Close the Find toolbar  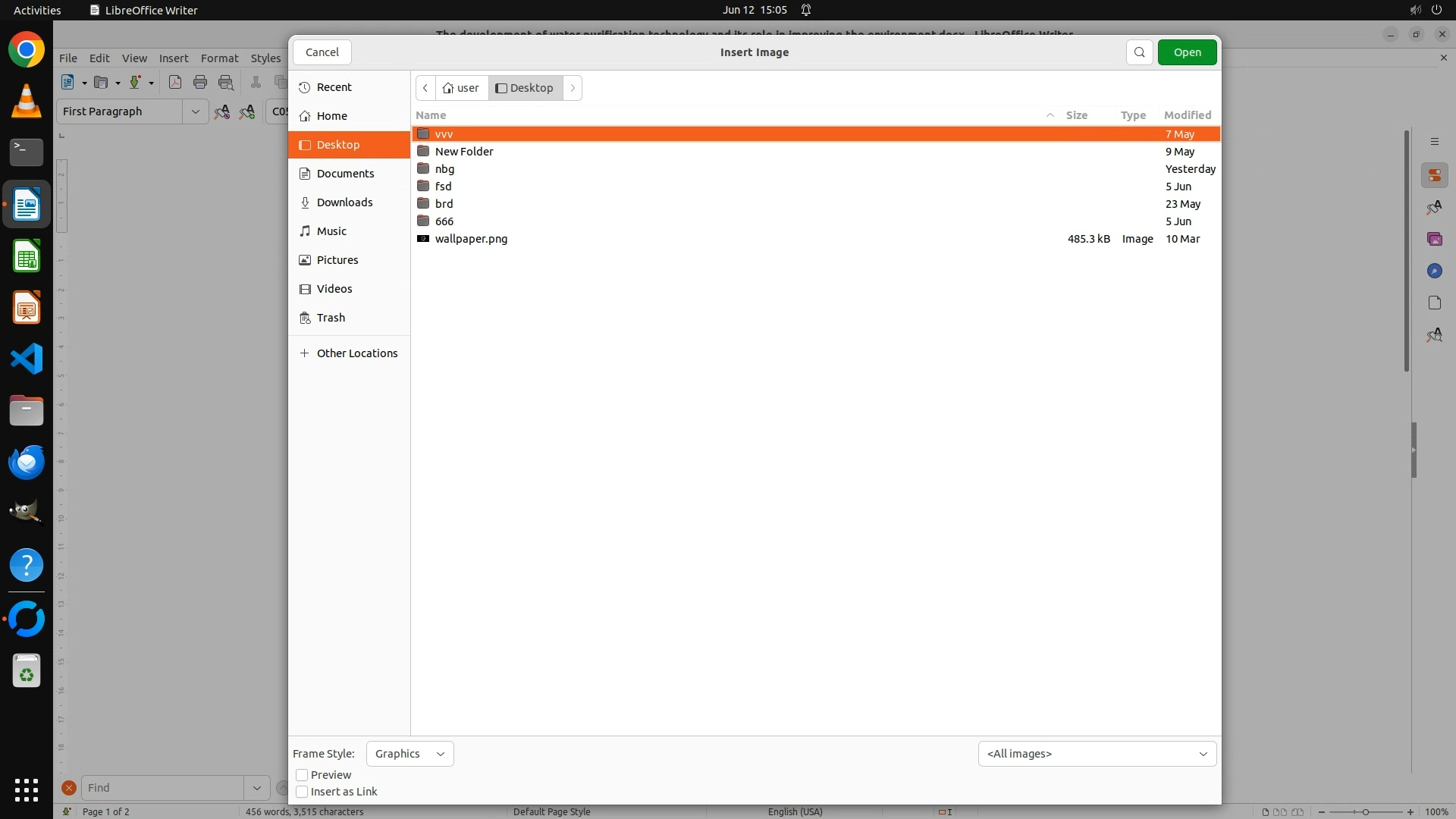(69, 788)
